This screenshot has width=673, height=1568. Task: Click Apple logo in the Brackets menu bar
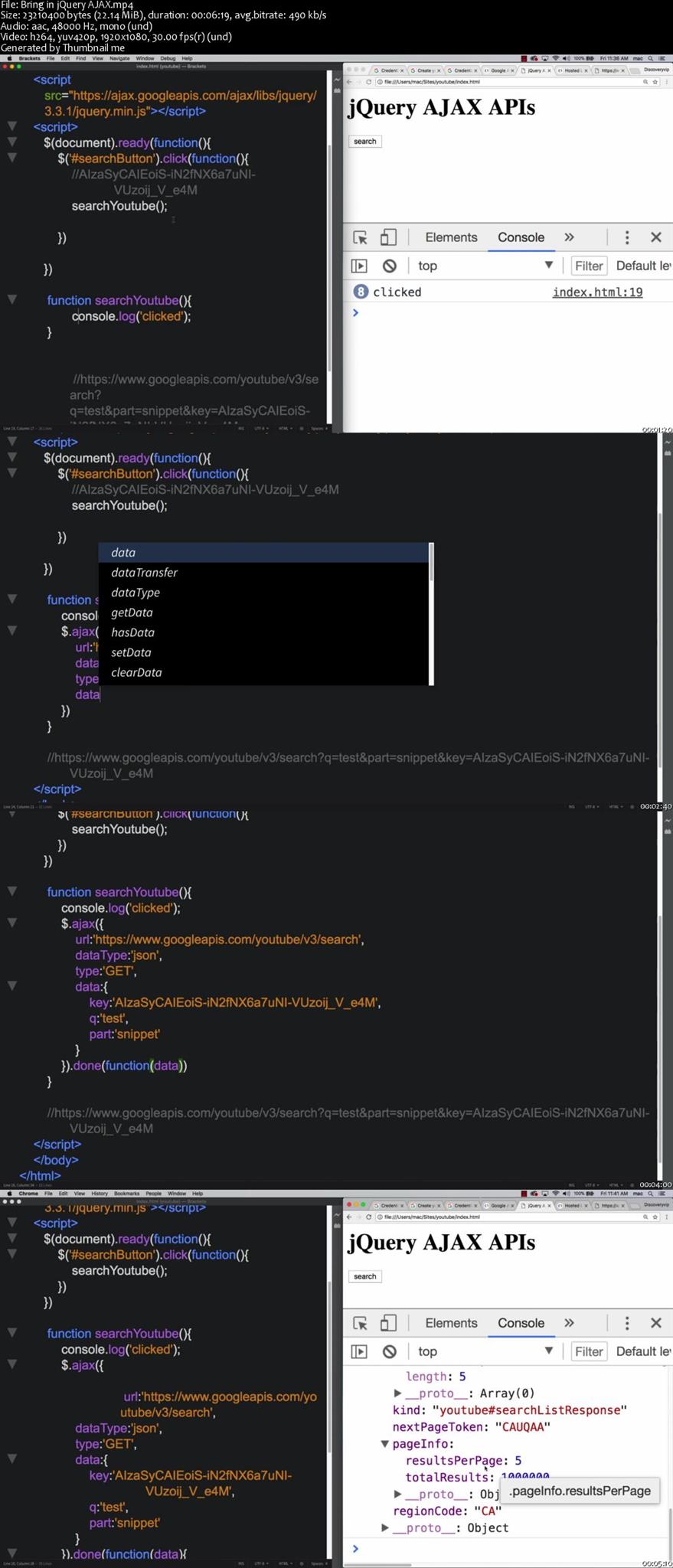click(x=9, y=58)
